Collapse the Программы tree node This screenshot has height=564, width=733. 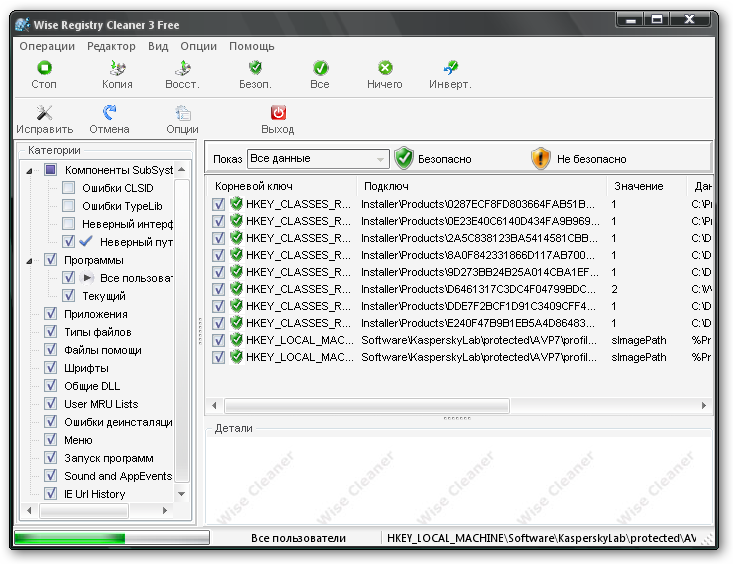30,260
